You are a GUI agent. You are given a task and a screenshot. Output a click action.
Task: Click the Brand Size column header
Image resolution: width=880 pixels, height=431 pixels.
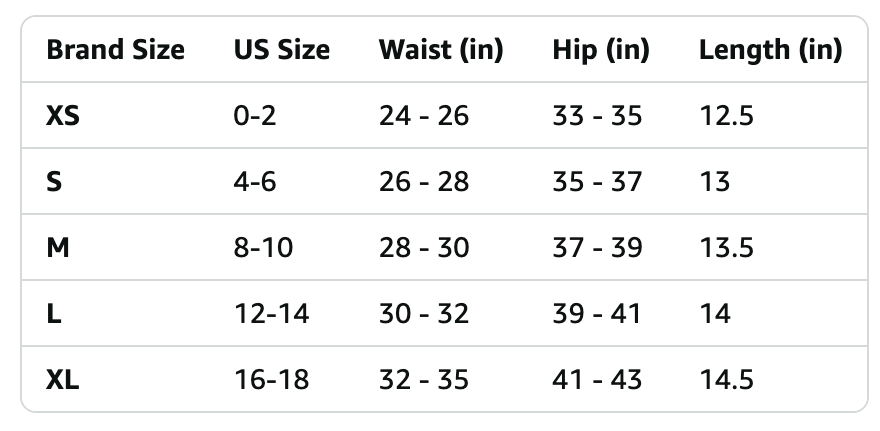(115, 50)
